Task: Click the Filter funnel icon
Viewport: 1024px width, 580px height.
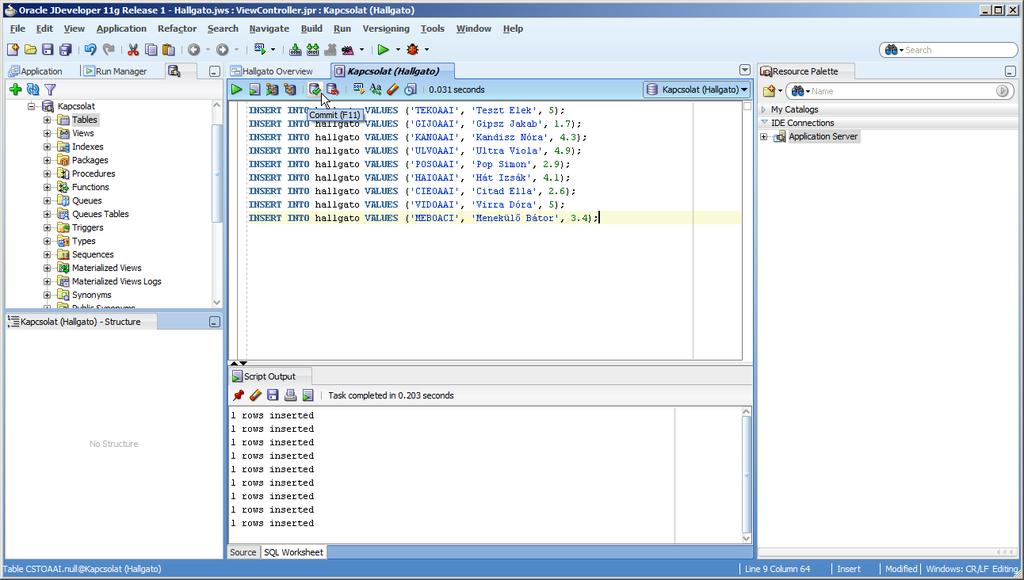Action: (50, 89)
